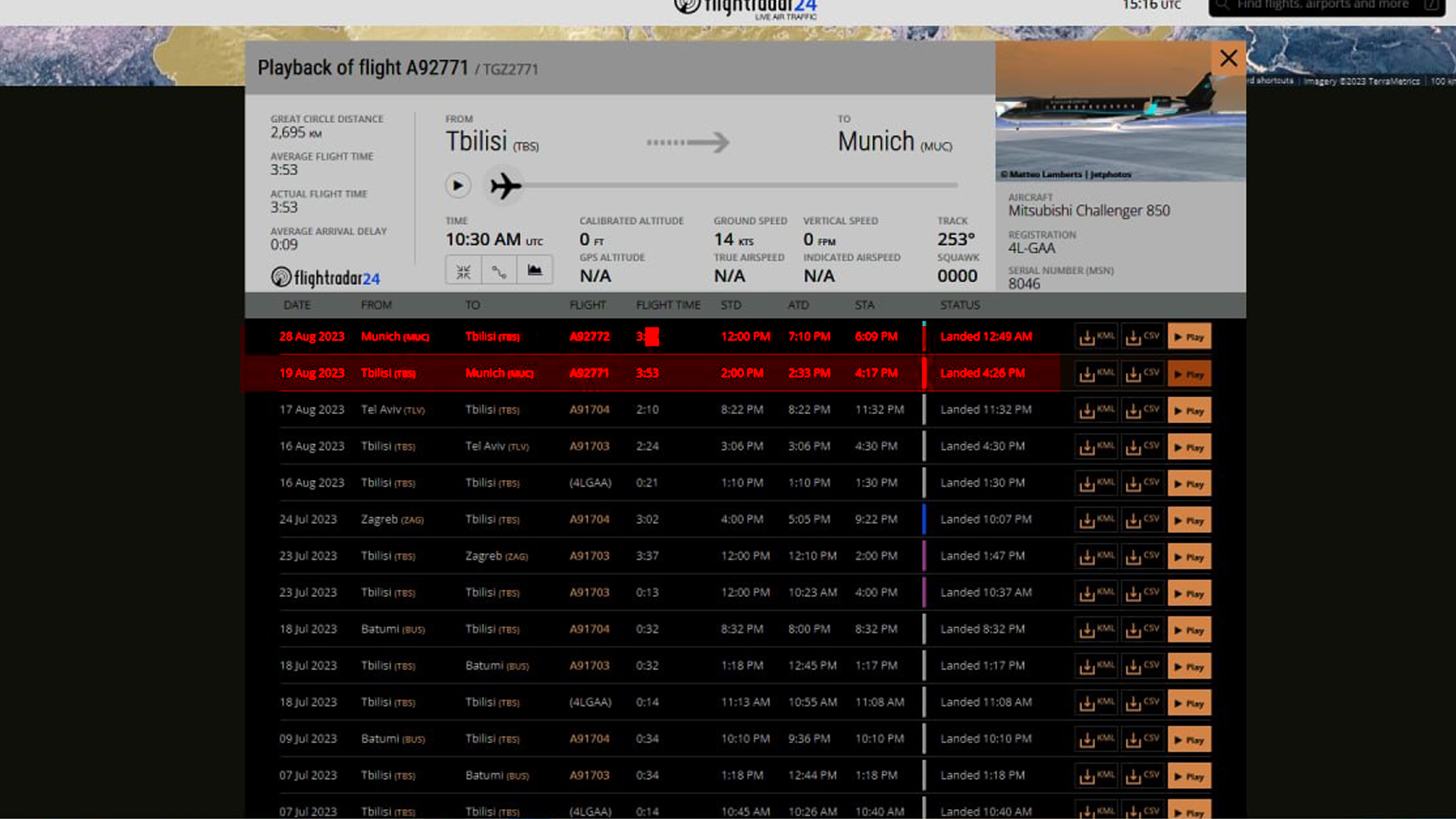
Task: Click the DATE column header
Action: pos(297,305)
